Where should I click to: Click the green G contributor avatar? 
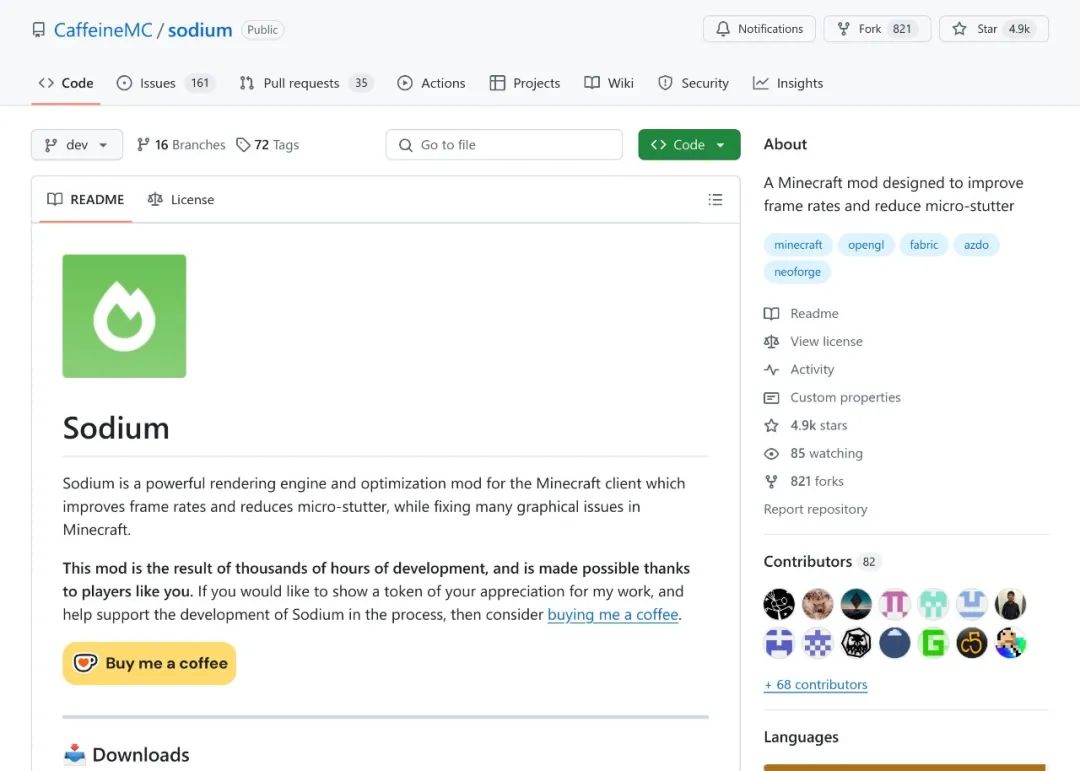coord(933,644)
